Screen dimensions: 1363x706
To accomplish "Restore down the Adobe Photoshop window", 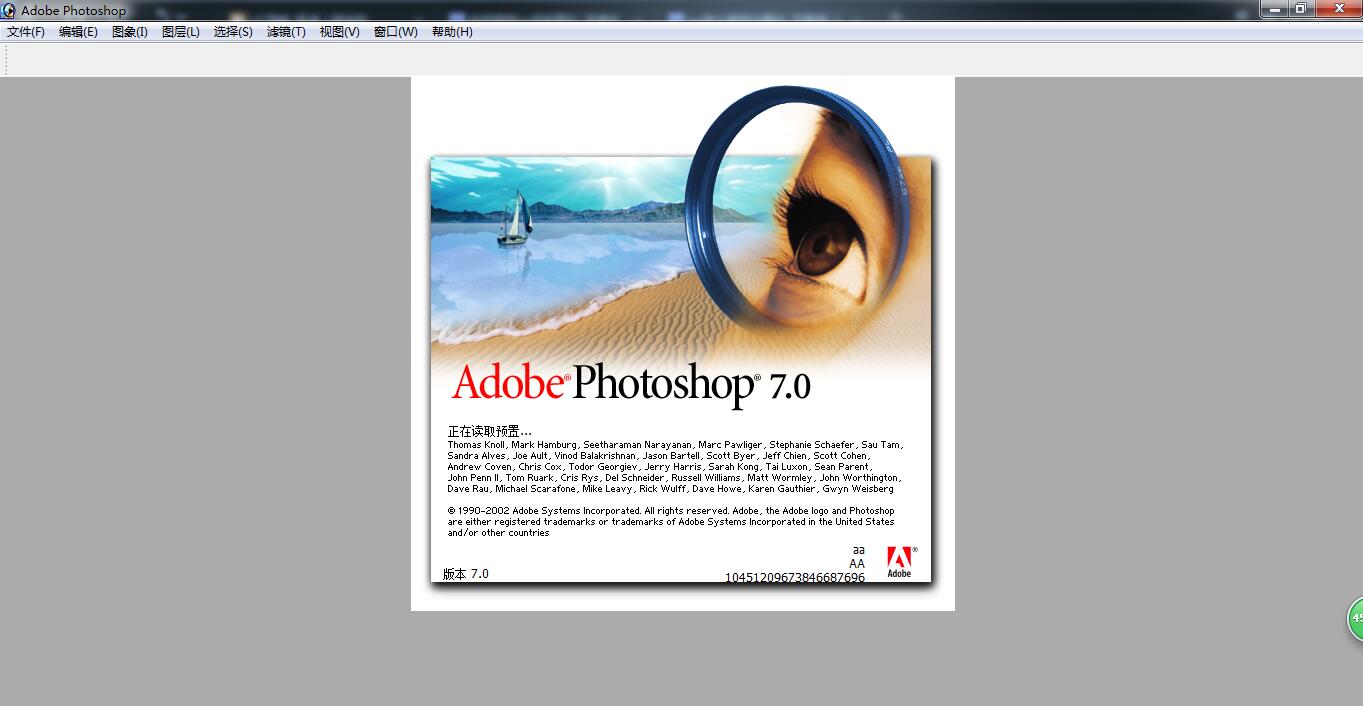I will coord(1301,8).
